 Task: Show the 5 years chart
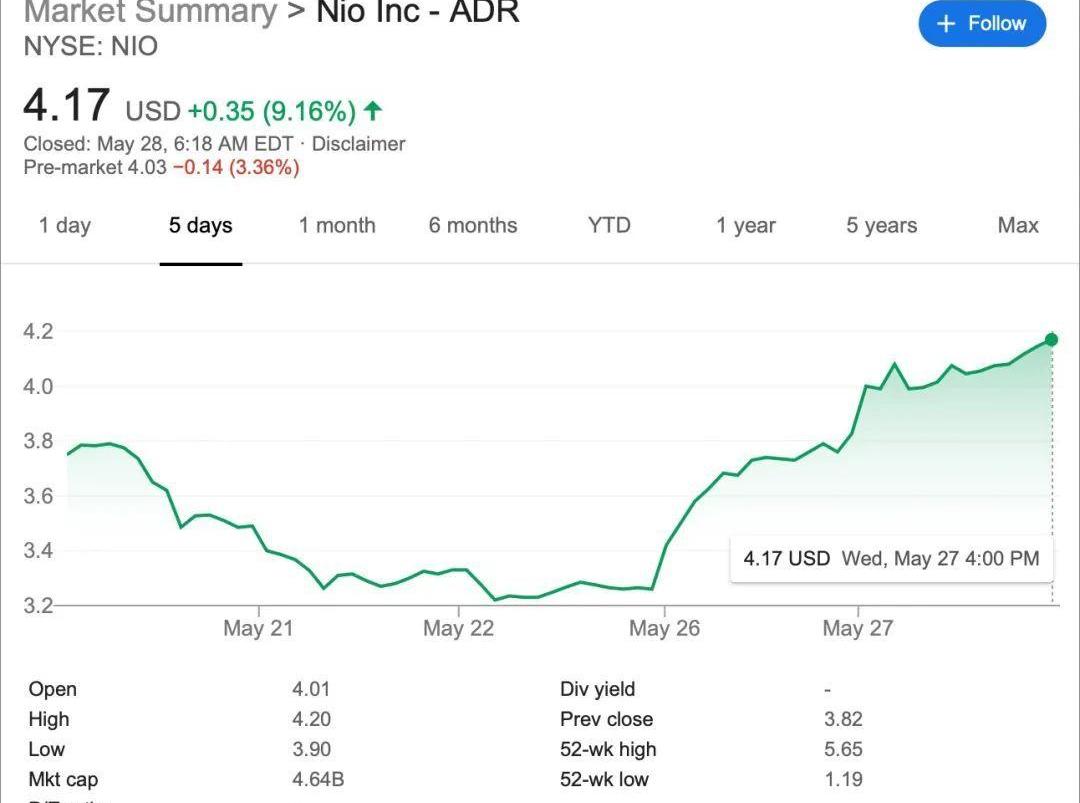pos(882,226)
